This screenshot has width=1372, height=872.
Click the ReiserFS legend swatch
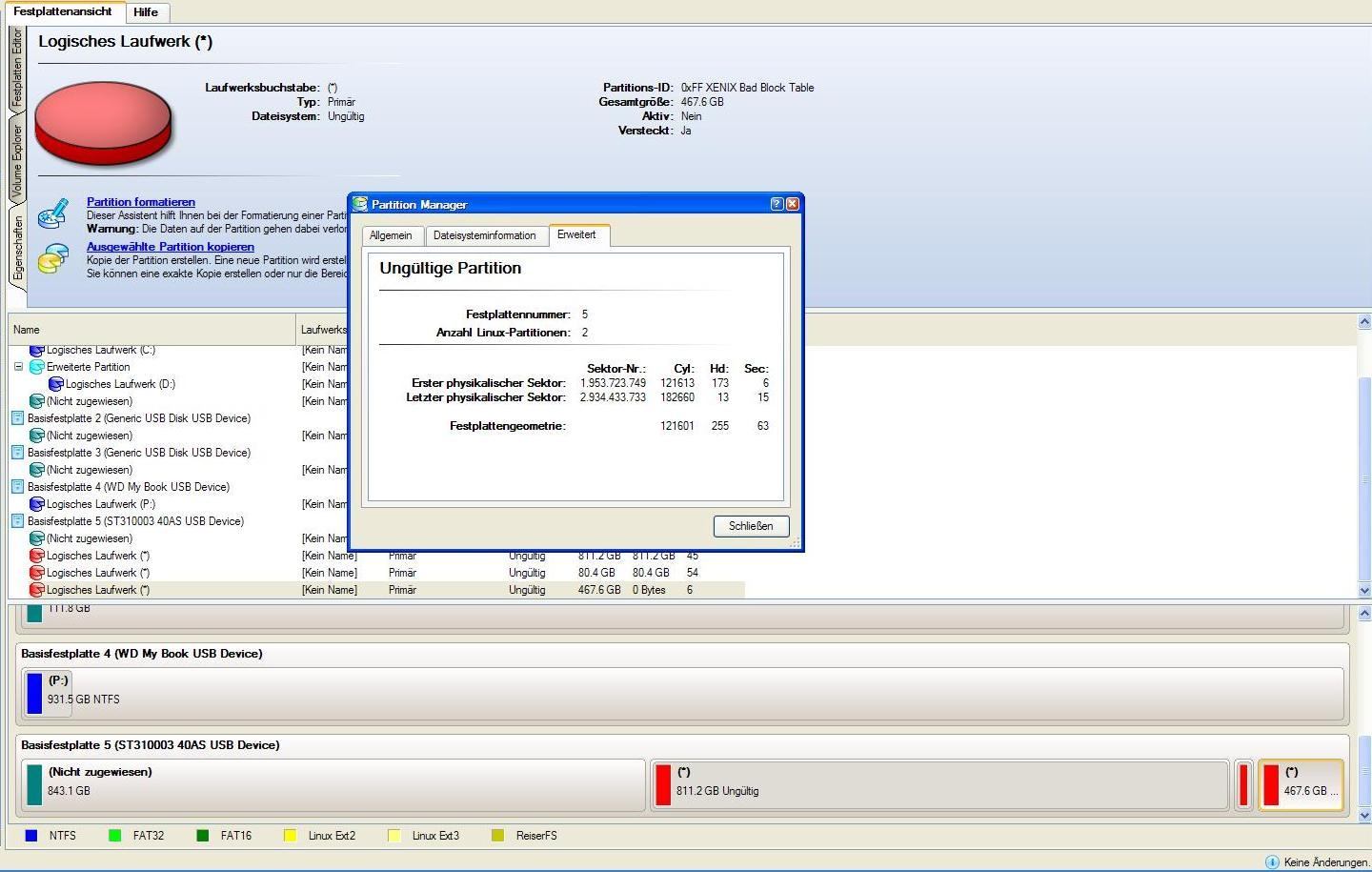(497, 836)
